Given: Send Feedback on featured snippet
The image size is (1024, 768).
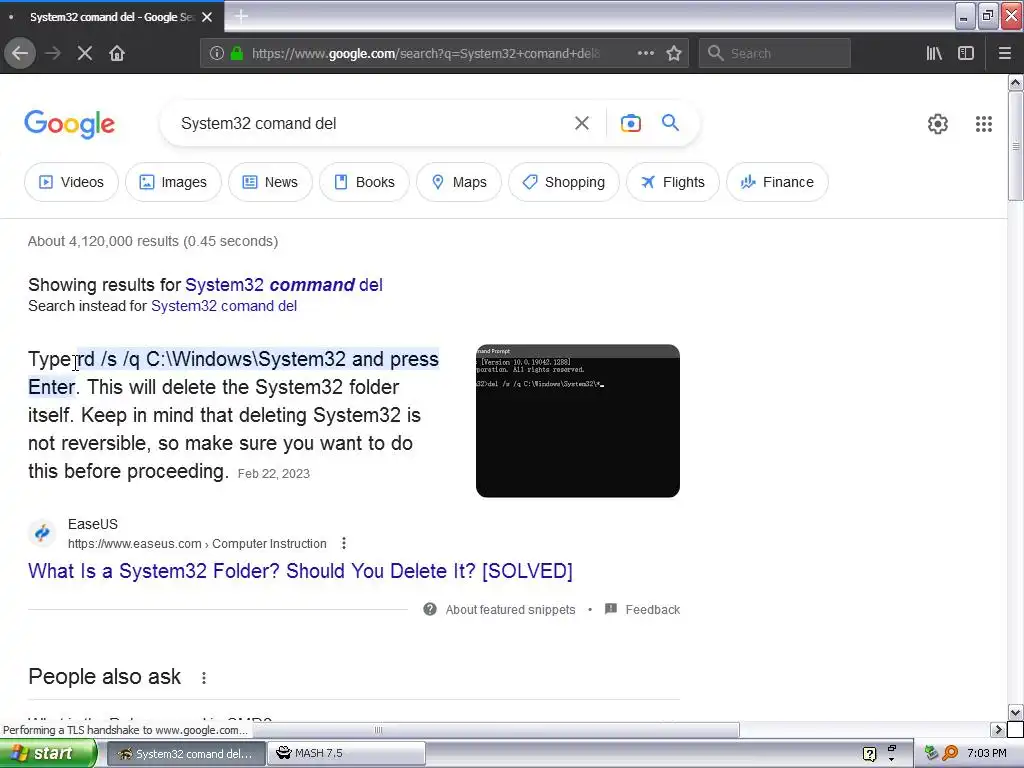Looking at the screenshot, I should point(652,609).
